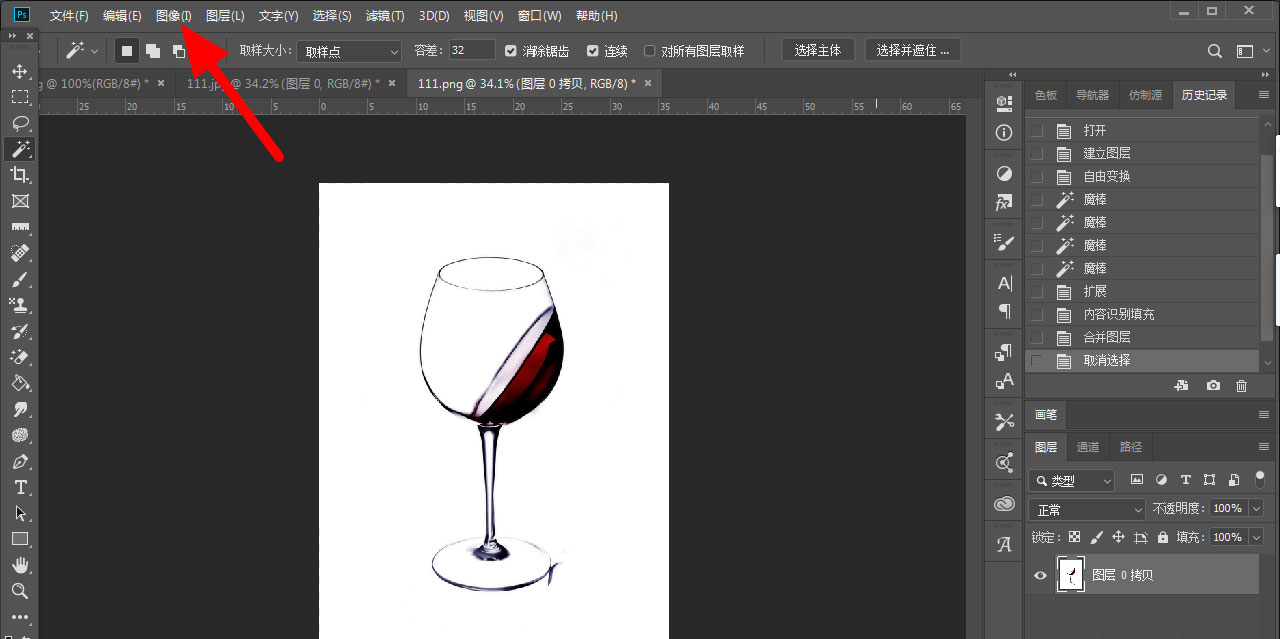Select the Pen tool
Image resolution: width=1280 pixels, height=639 pixels.
point(20,461)
